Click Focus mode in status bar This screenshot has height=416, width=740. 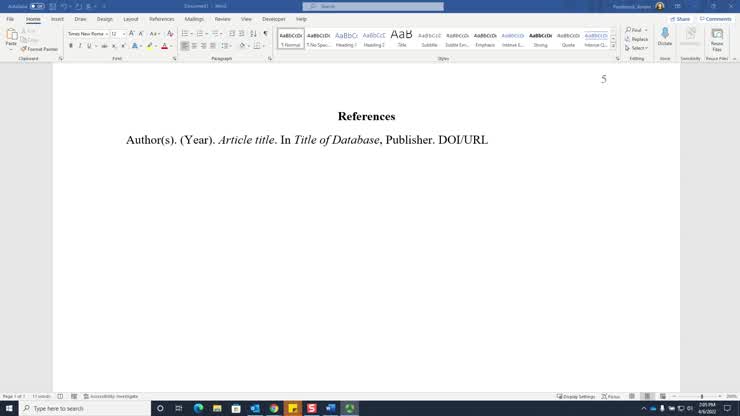(611, 397)
